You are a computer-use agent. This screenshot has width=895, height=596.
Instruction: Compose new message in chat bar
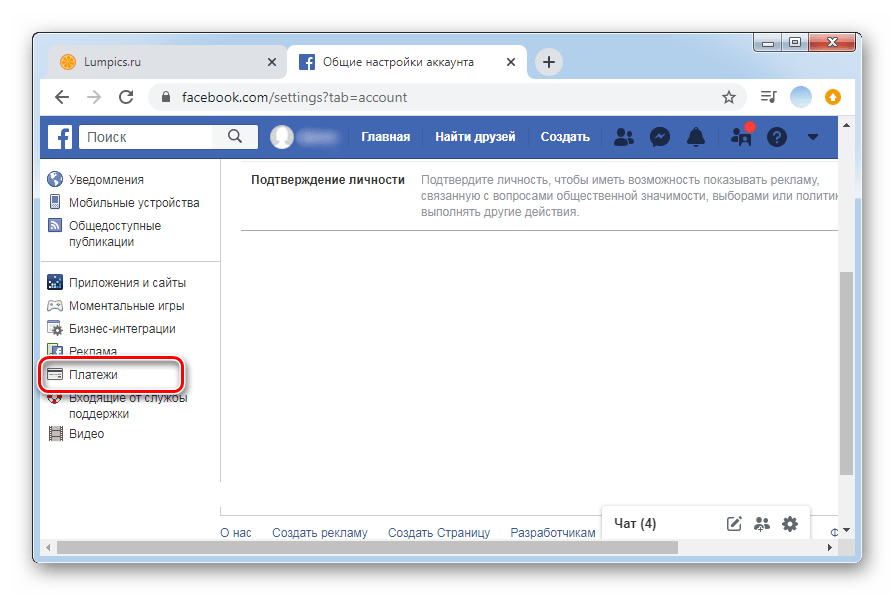coord(734,523)
